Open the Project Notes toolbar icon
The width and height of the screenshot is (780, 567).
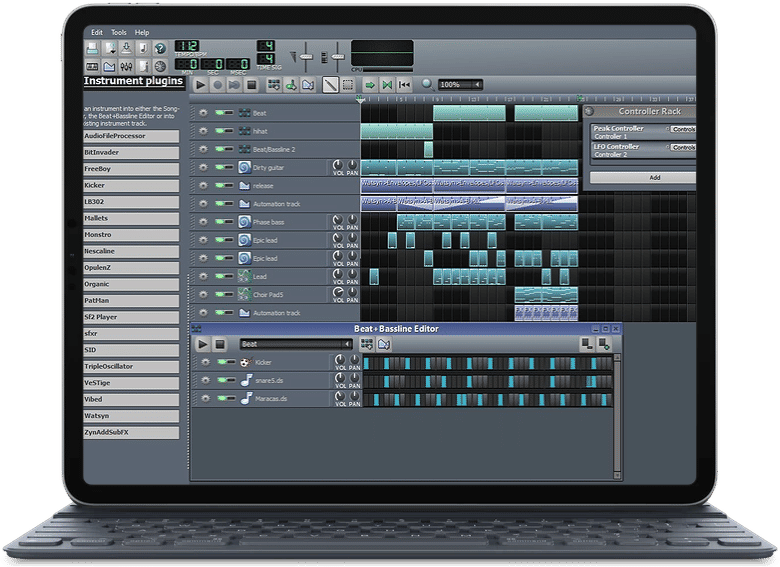pos(143,66)
